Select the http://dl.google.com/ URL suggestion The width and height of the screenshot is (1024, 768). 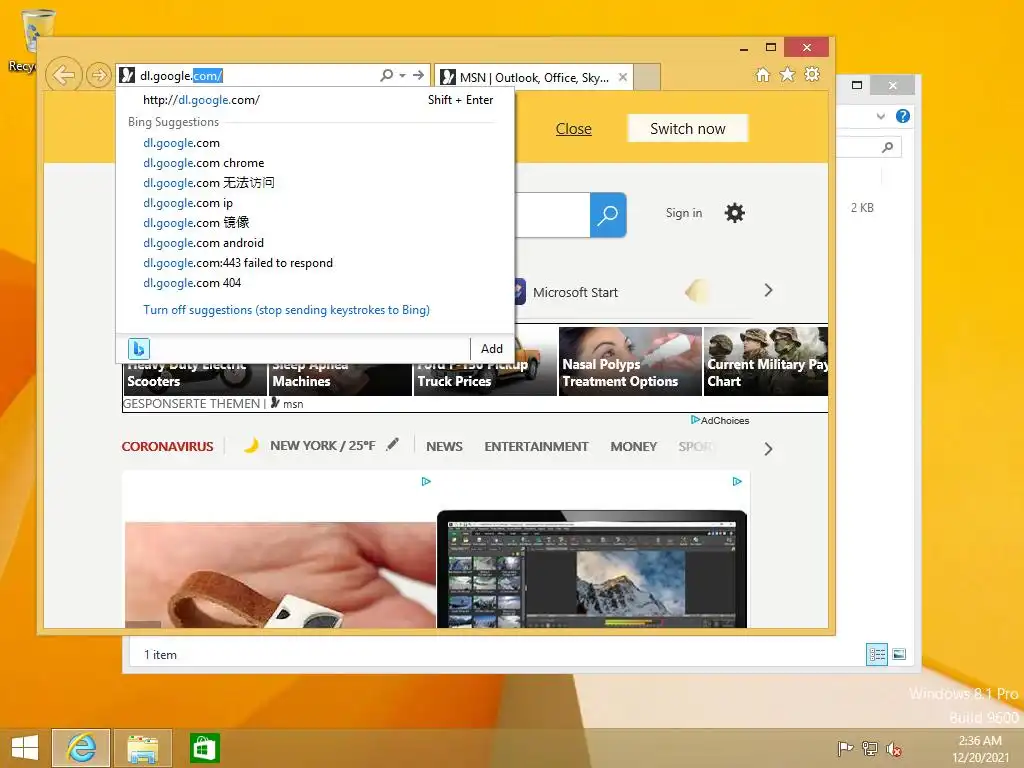pos(319,100)
